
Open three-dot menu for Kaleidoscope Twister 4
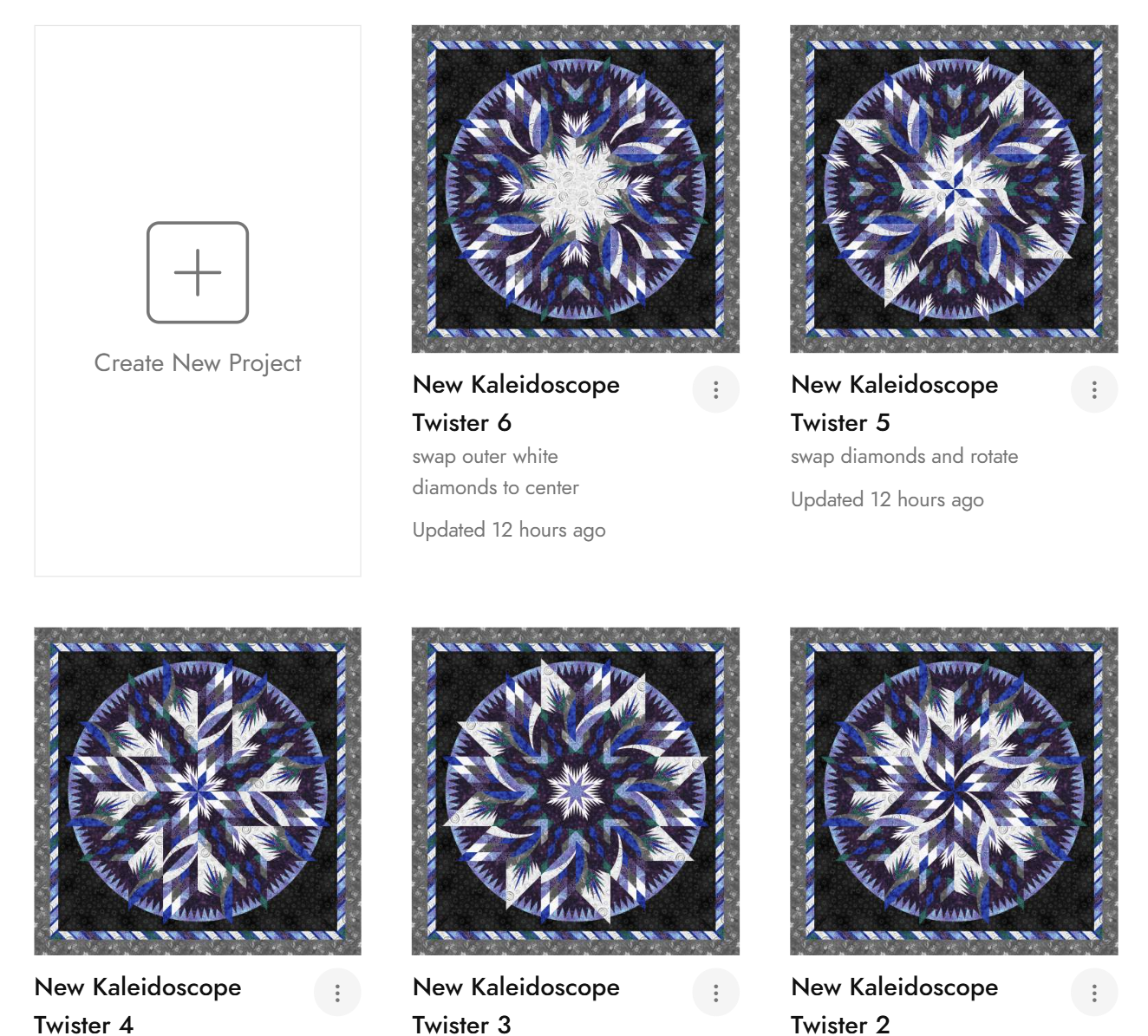pos(337,993)
